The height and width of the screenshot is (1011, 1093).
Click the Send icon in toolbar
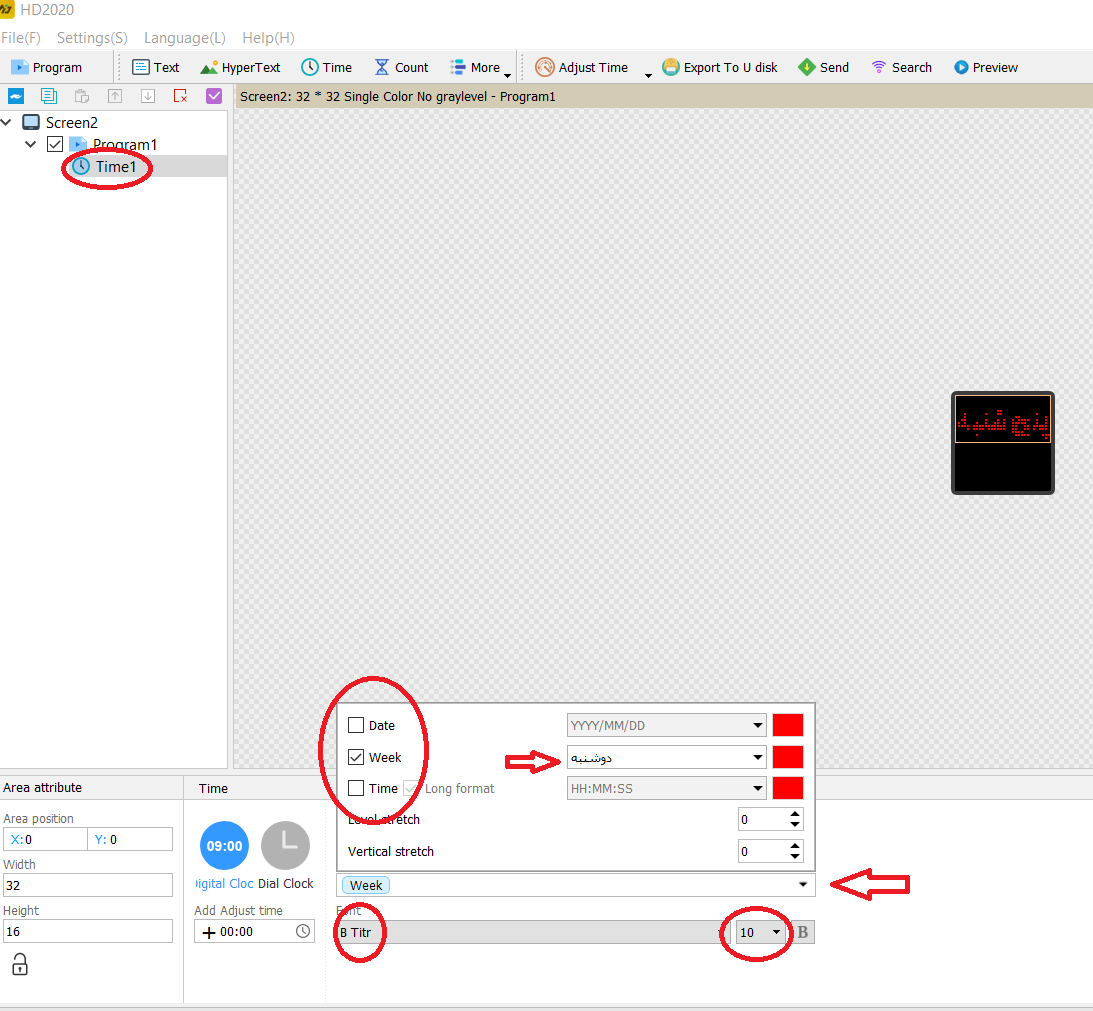(806, 67)
